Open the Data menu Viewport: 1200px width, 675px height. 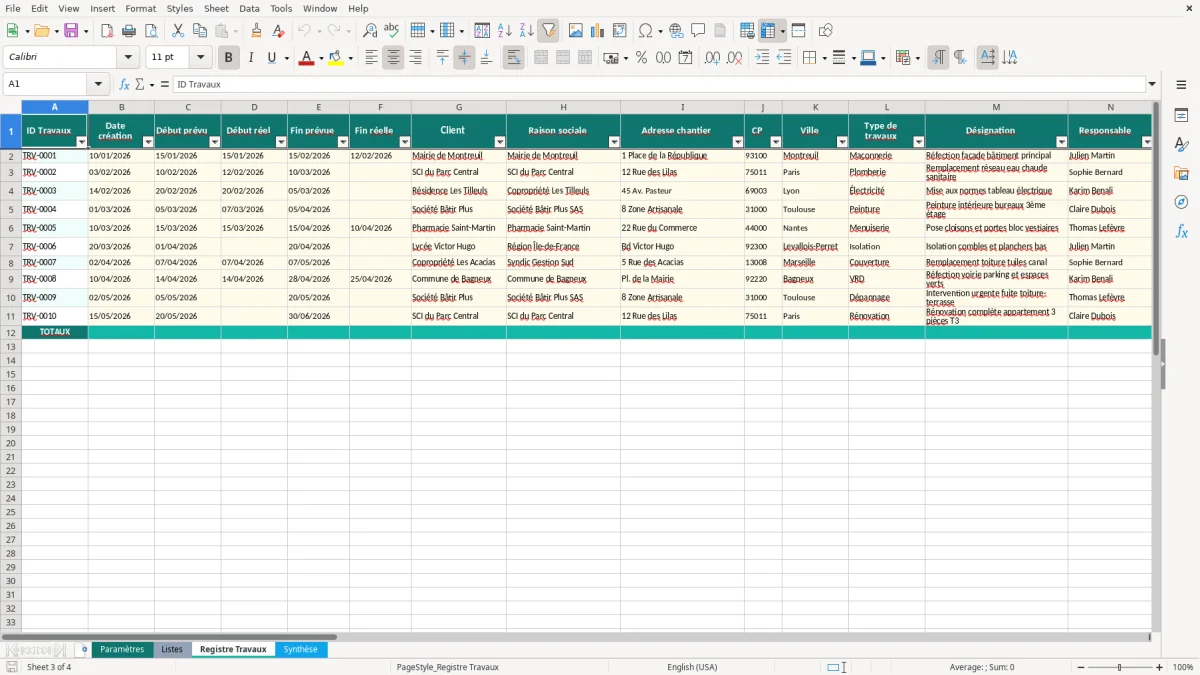coord(249,8)
